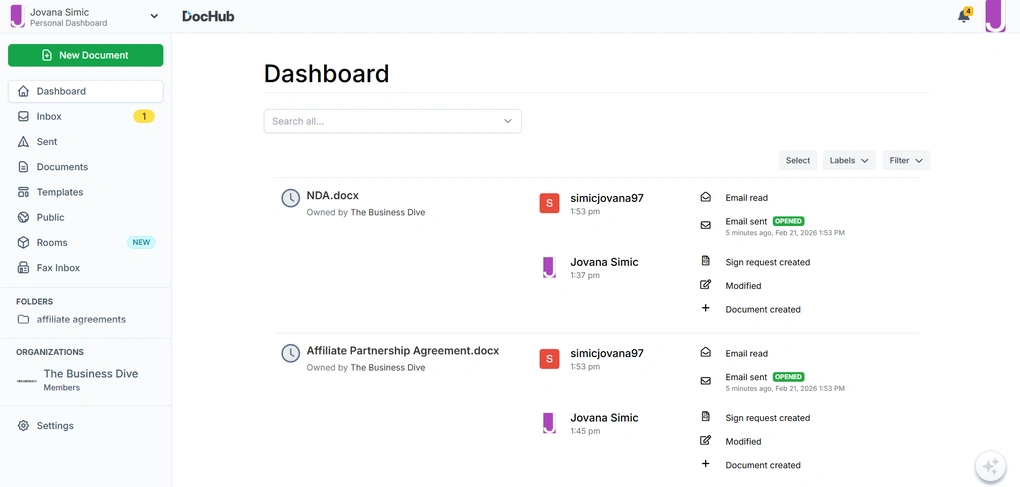Click the Modified pencil icon for NDA

[x=705, y=285]
